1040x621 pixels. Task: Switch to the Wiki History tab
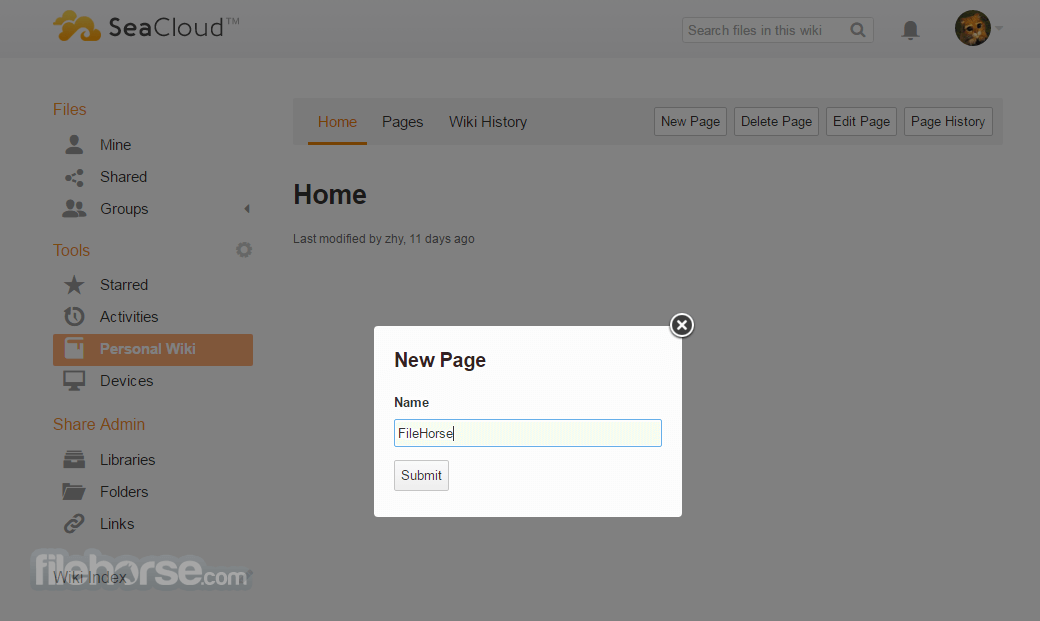click(488, 122)
